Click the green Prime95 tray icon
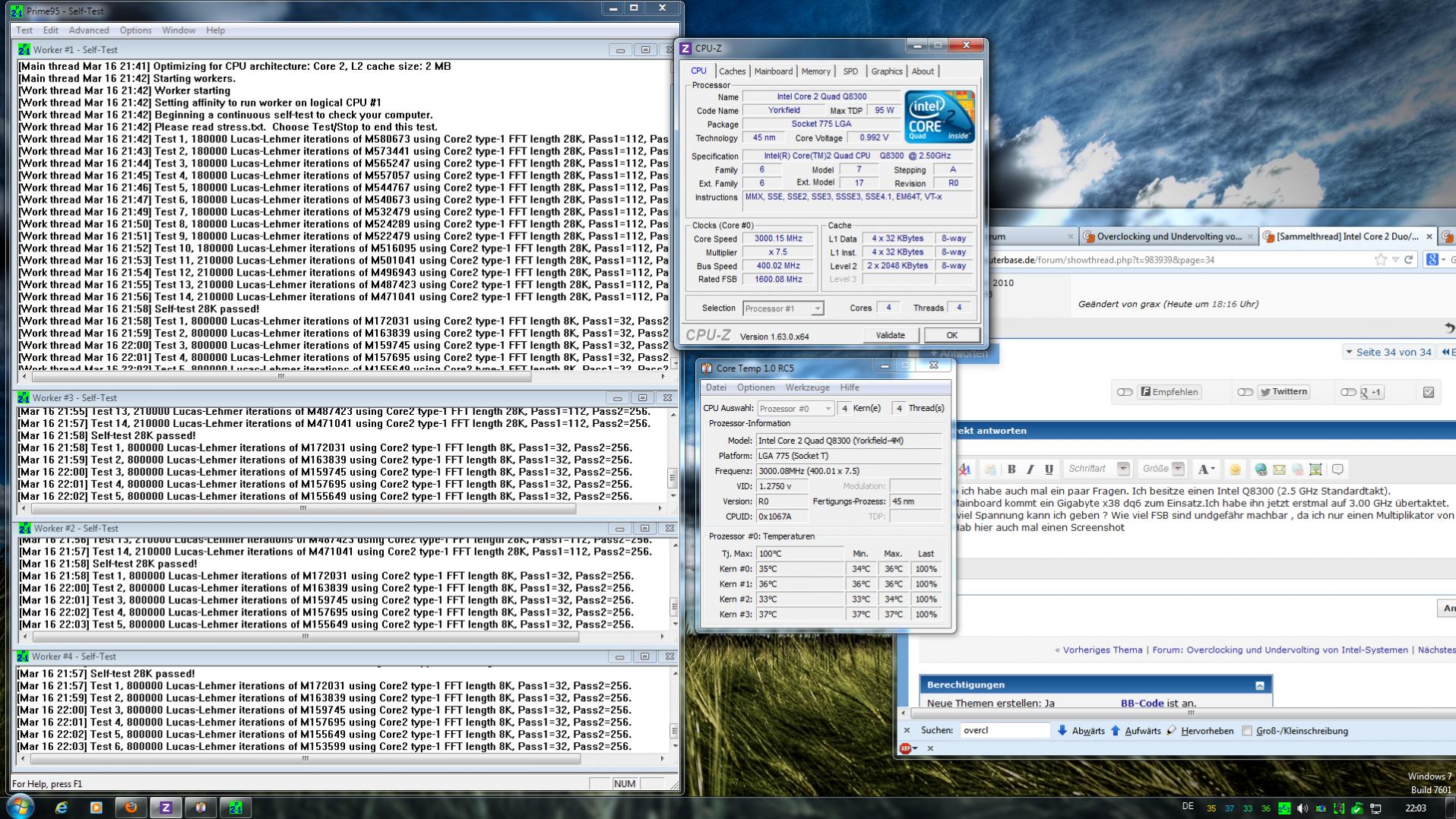This screenshot has height=819, width=1456. 1284,808
